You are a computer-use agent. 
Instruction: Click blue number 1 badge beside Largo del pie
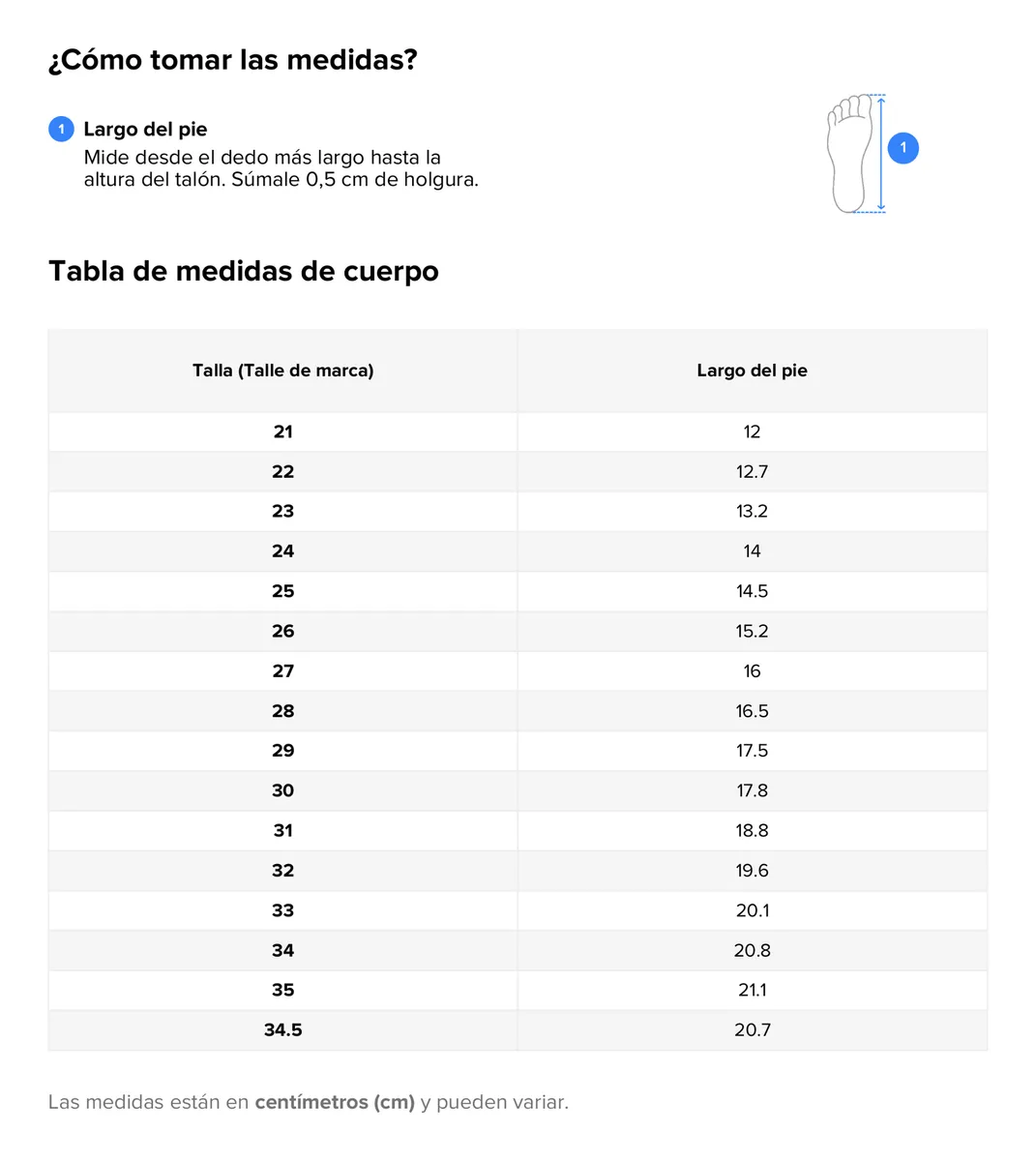click(x=61, y=129)
